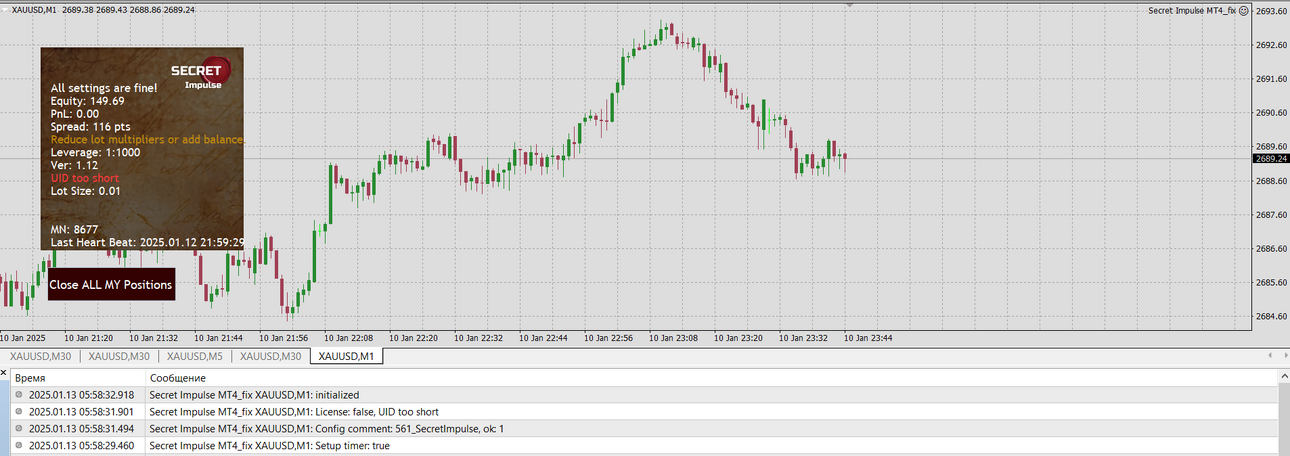Click the status icon of the 05:58:31.494 log row
The image size is (1290, 456).
click(18, 429)
